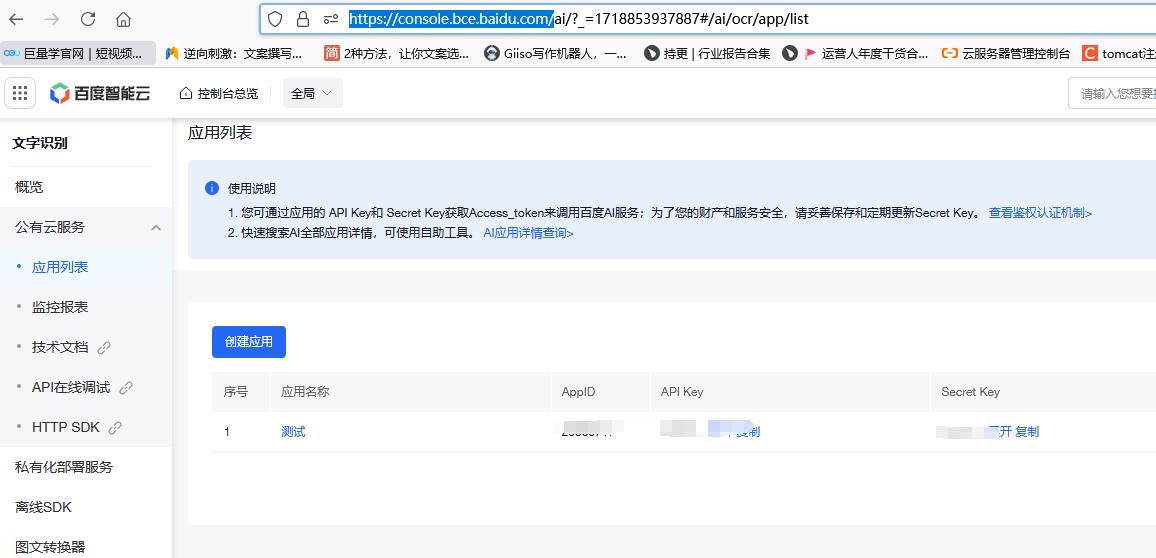Image resolution: width=1156 pixels, height=558 pixels.
Task: Open the 测试 application link
Action: [293, 432]
